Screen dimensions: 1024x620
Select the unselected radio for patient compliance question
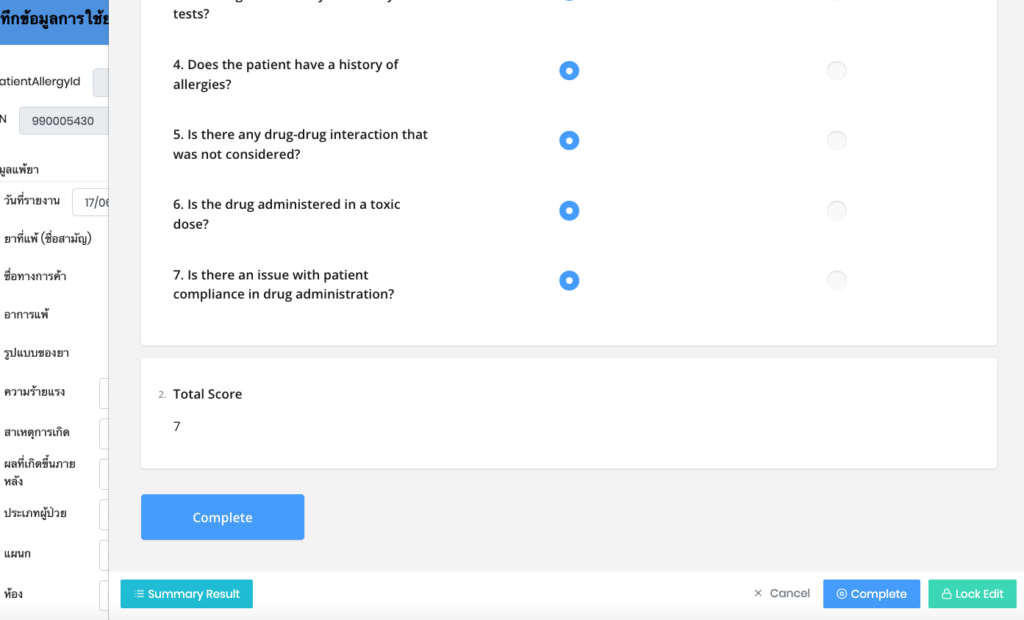(837, 280)
